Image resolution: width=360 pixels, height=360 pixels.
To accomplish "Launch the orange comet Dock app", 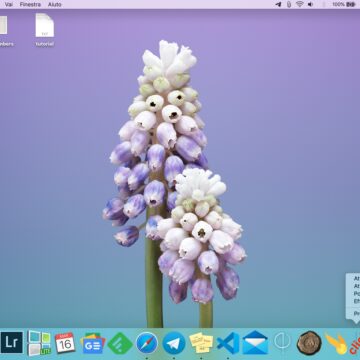I will [336, 344].
